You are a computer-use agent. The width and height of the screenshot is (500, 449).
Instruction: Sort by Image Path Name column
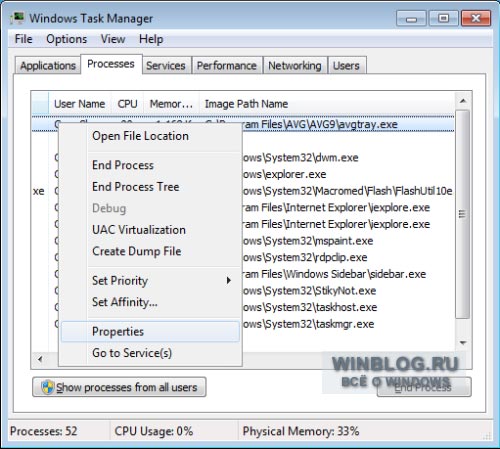coord(327,104)
